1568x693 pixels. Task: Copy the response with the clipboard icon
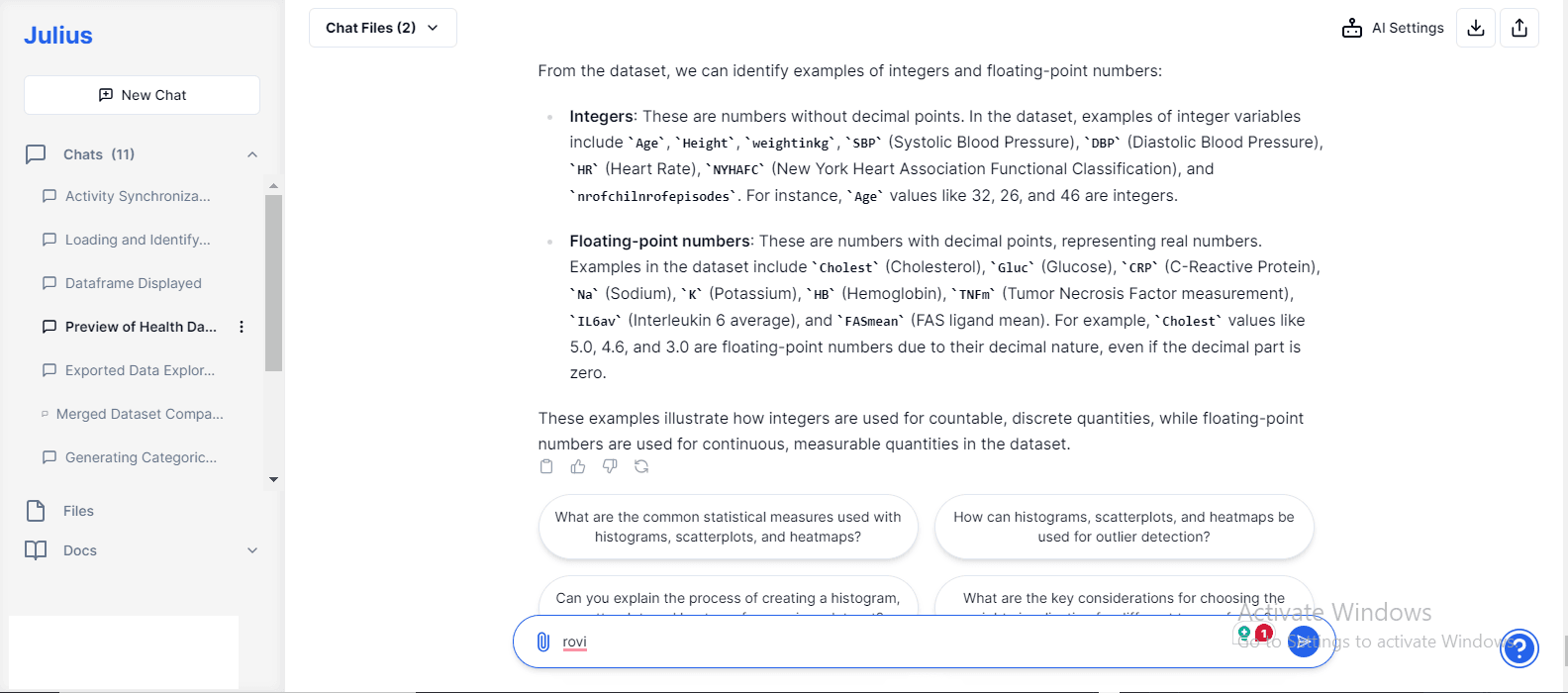pyautogui.click(x=546, y=466)
